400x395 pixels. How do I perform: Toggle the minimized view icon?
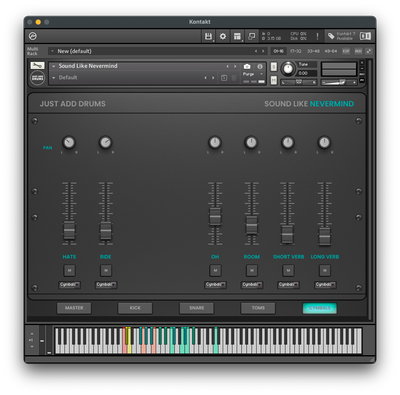(252, 36)
